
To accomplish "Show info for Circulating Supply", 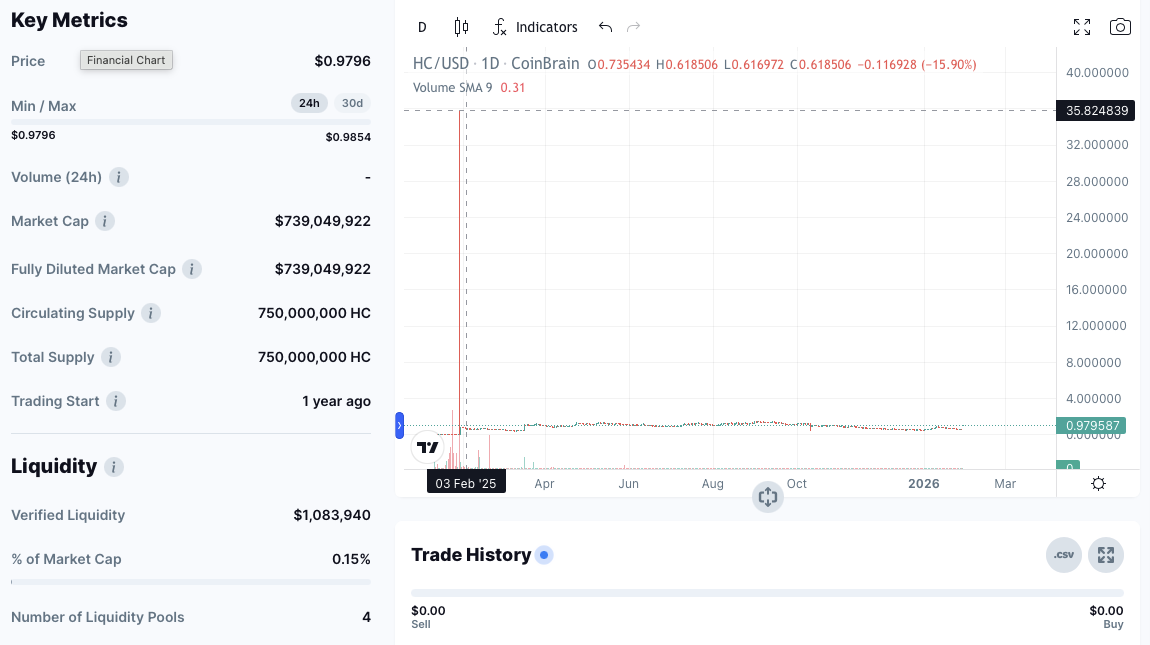I will tap(151, 313).
